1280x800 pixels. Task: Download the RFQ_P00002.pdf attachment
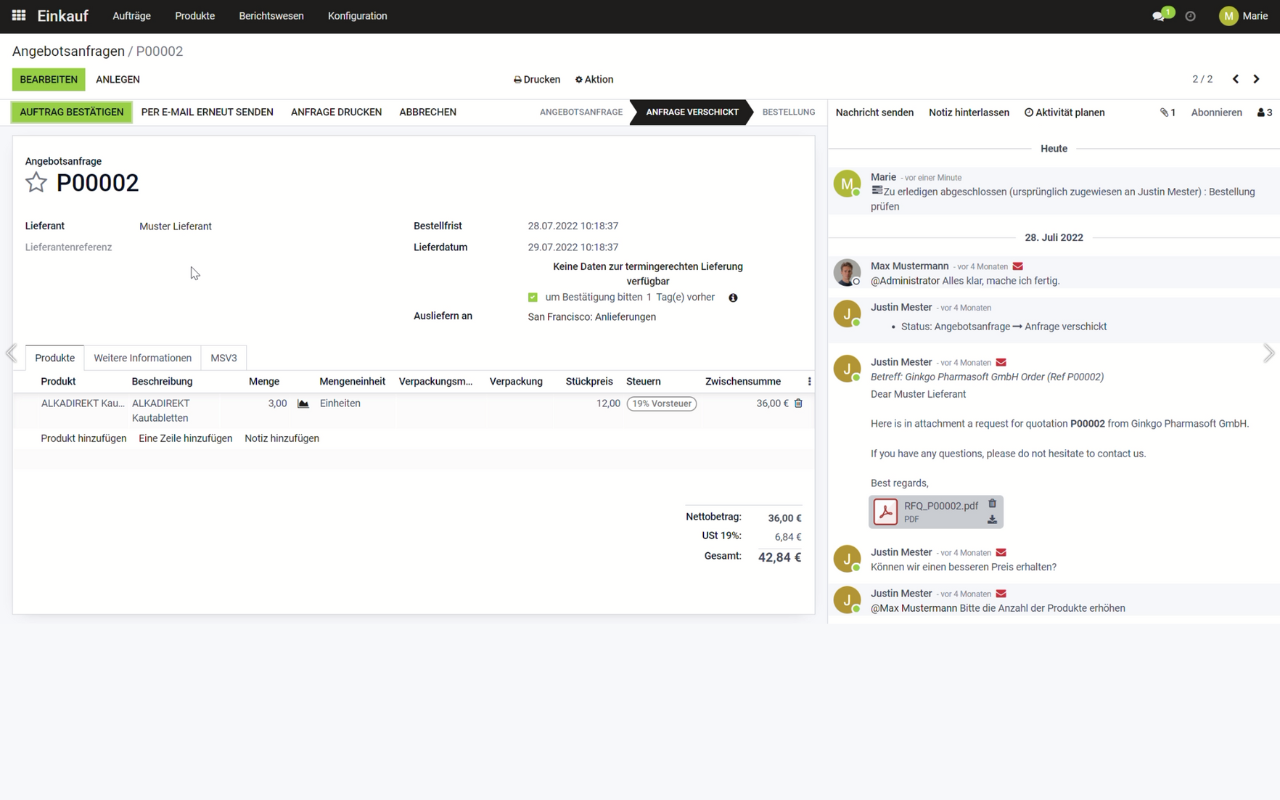coord(992,519)
